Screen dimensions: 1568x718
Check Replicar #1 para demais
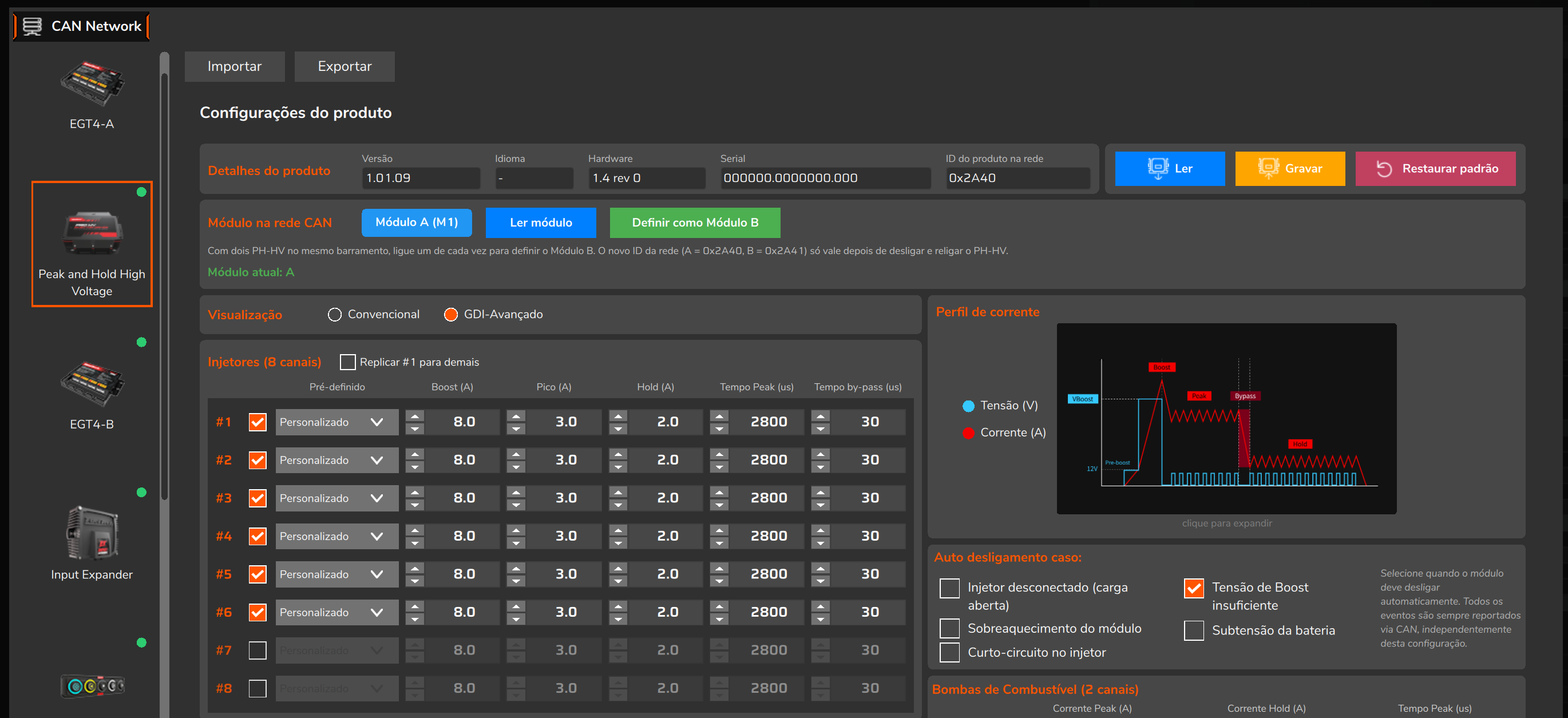pos(347,362)
